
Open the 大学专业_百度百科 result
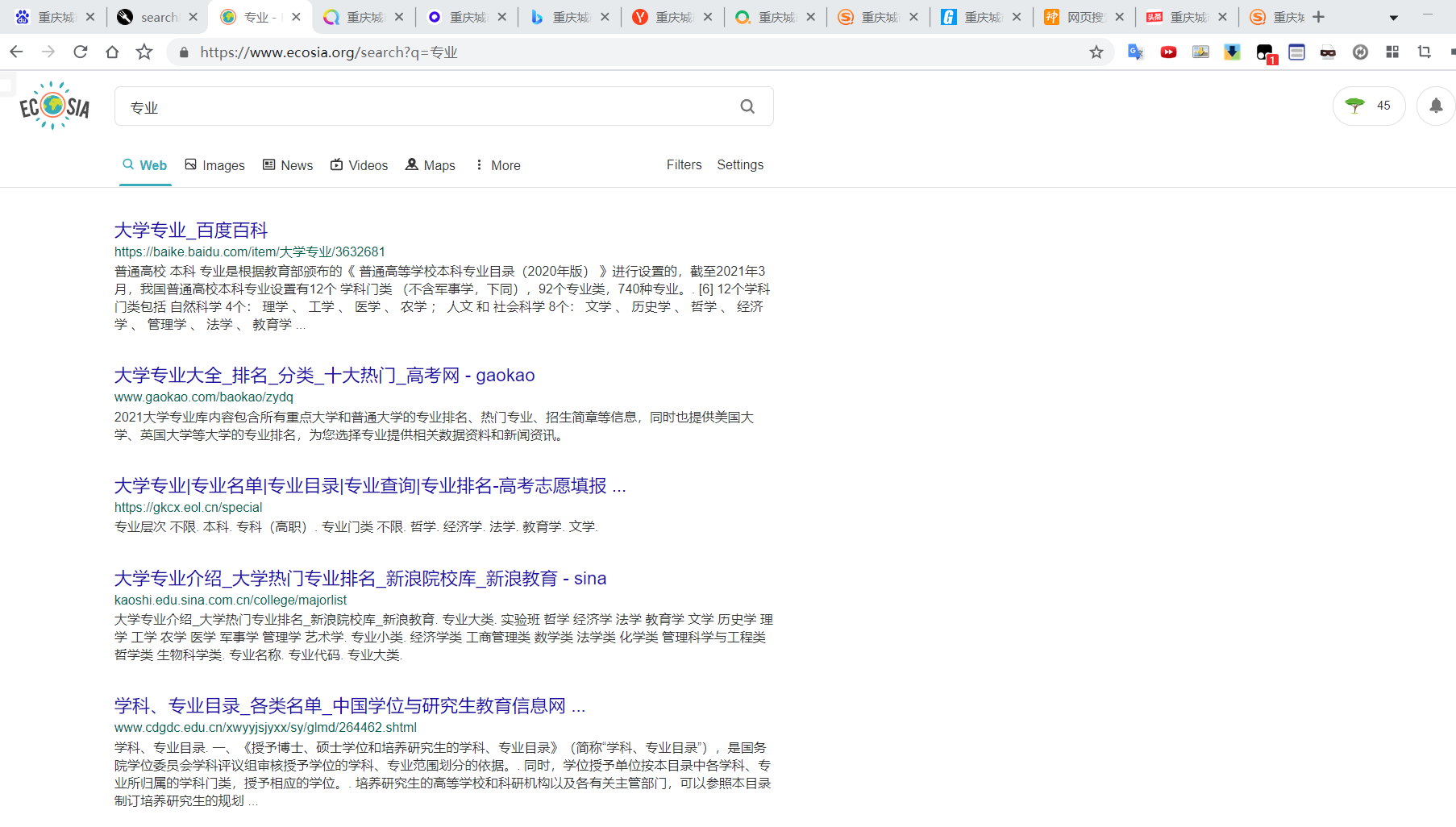coord(191,231)
